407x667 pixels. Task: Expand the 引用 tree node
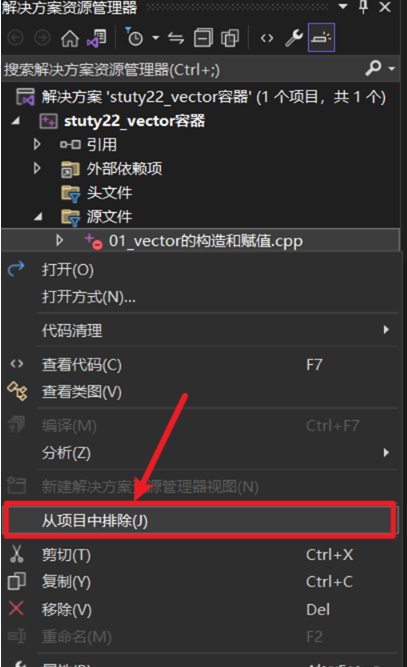[37, 145]
